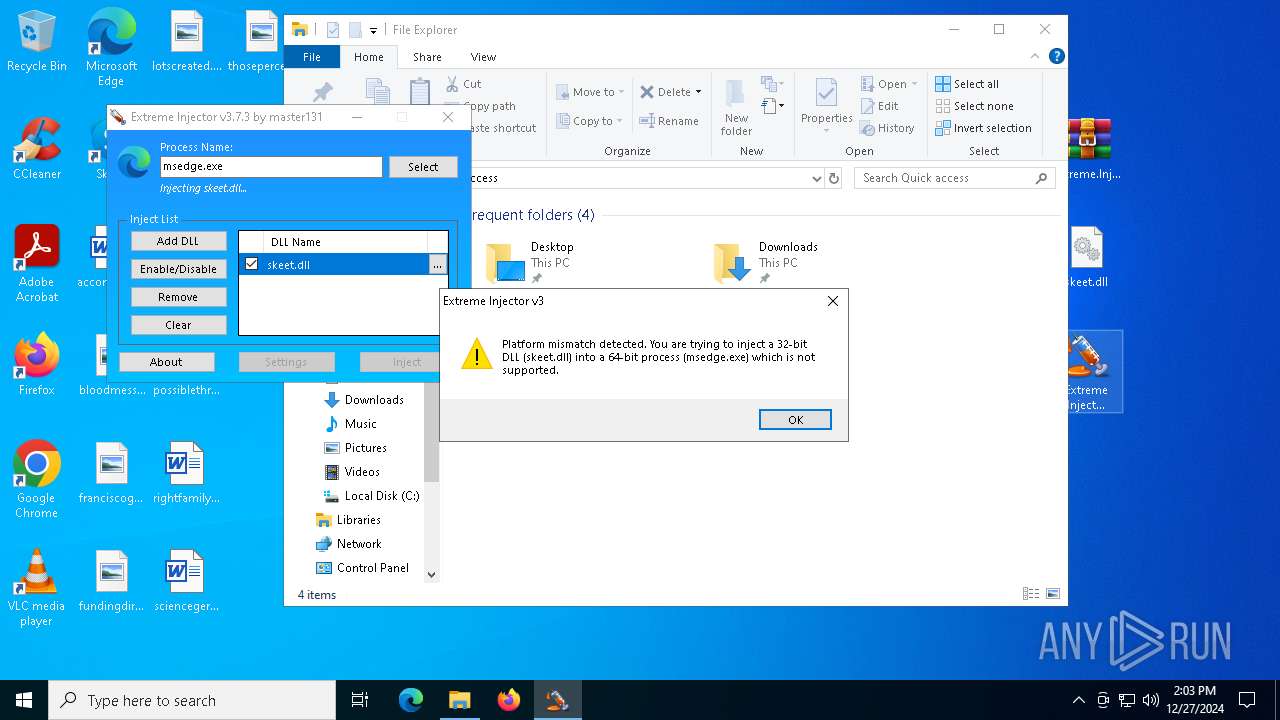
Task: Open File Explorer help icon
Action: point(1056,57)
